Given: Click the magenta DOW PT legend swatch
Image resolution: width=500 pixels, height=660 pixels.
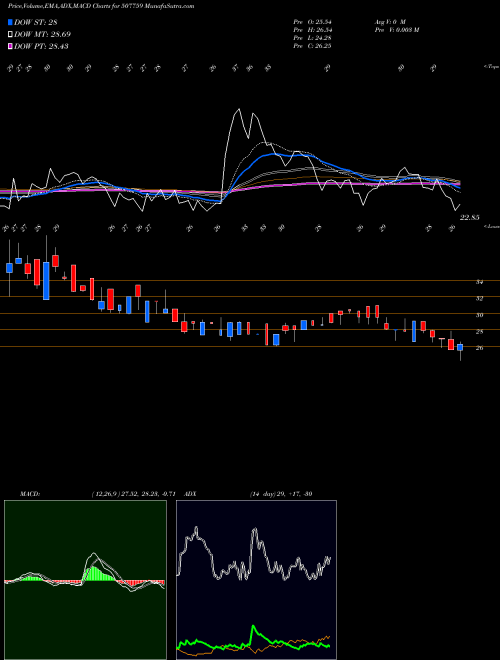Looking at the screenshot, I should tap(10, 46).
